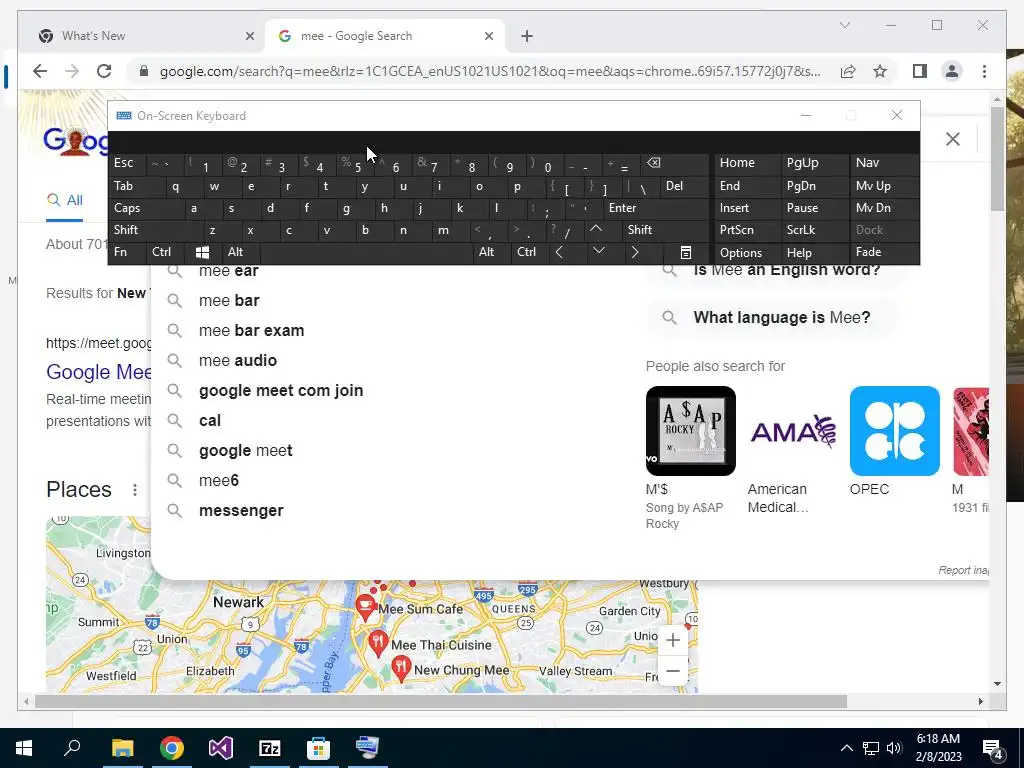Tap the Home key on the keyboard
1024x768 pixels.
point(746,163)
